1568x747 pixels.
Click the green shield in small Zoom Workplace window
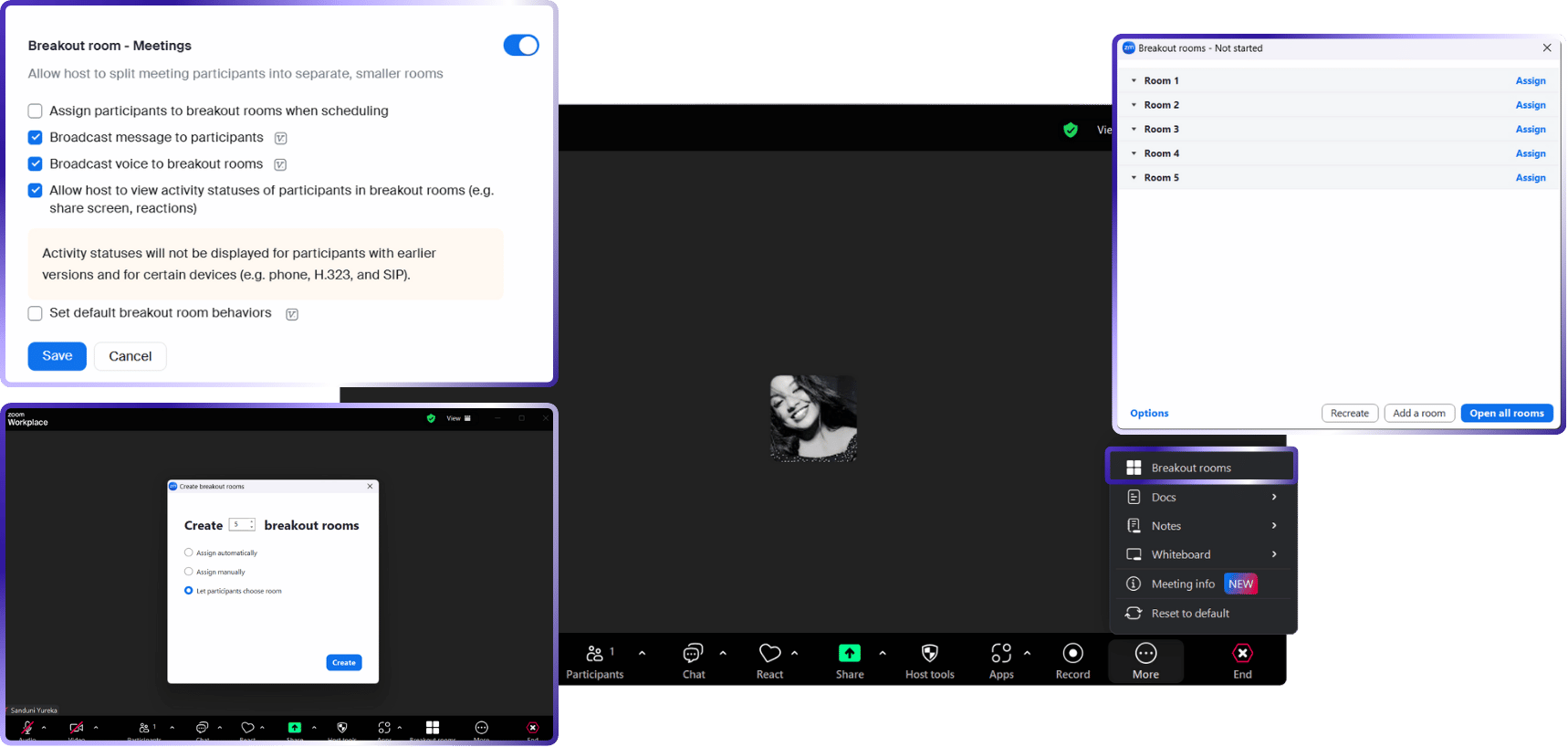[431, 418]
